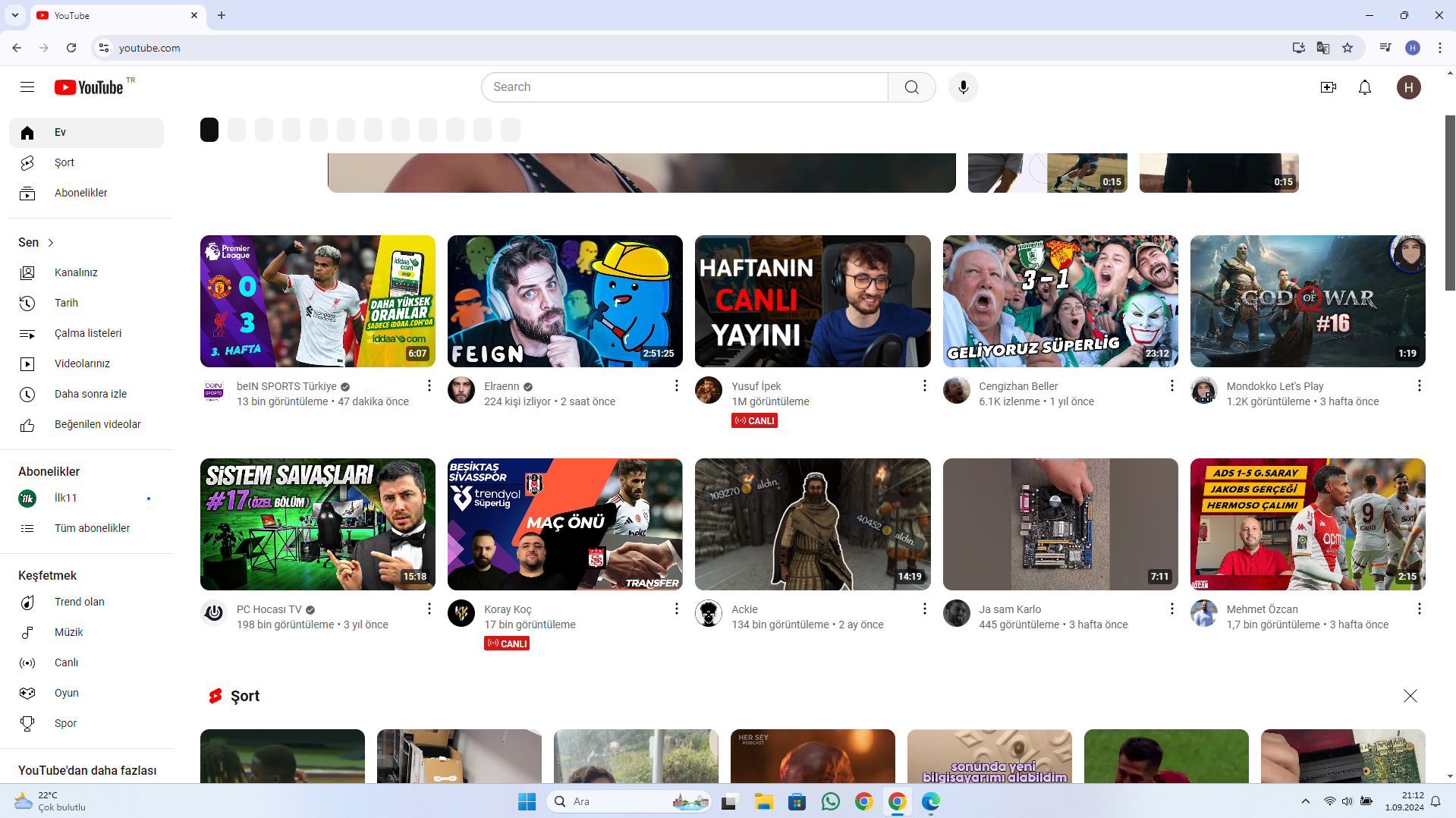
Task: Open more options for Koray Koç video
Action: (677, 609)
